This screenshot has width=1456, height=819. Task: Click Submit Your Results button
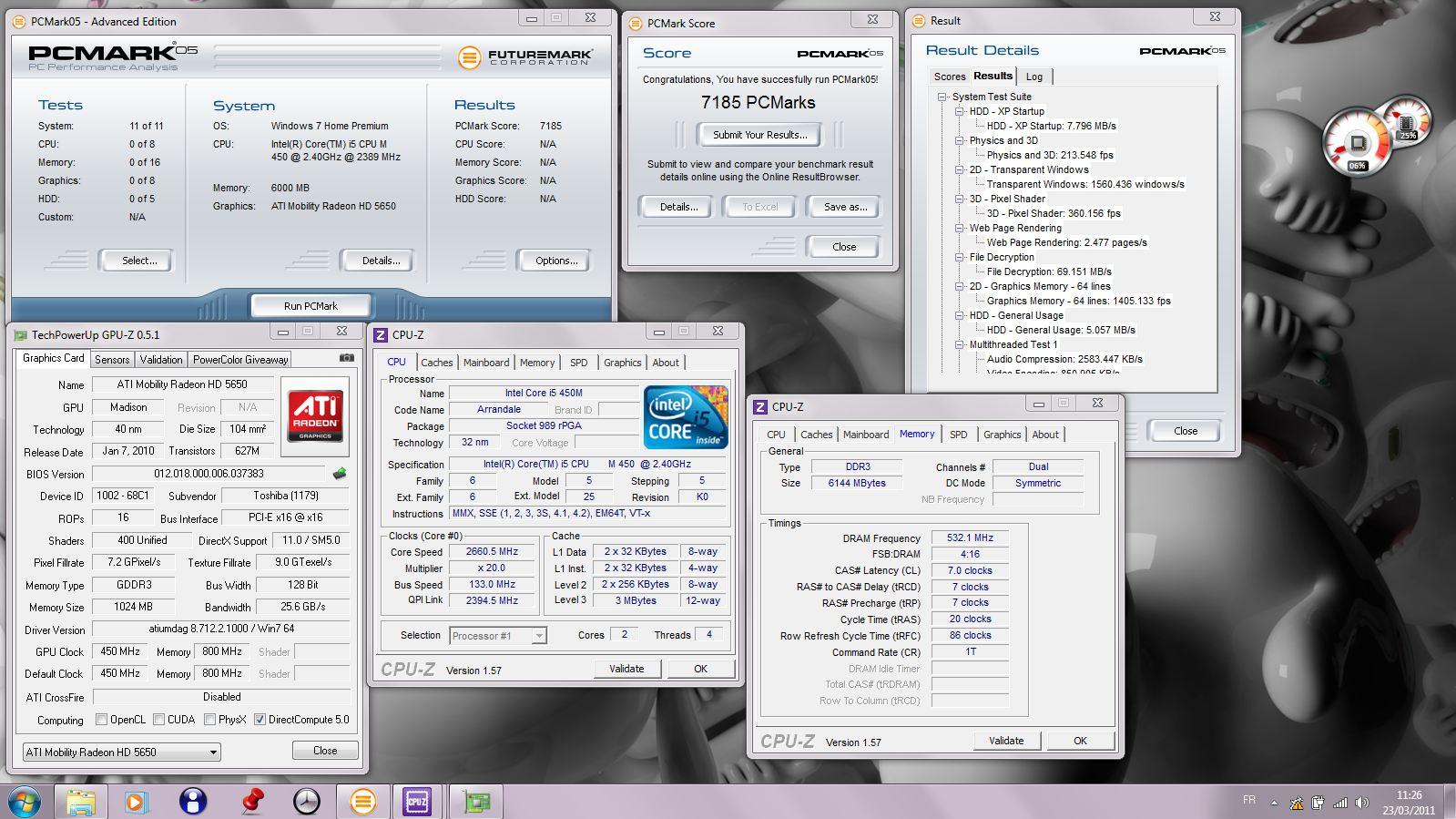coord(759,135)
